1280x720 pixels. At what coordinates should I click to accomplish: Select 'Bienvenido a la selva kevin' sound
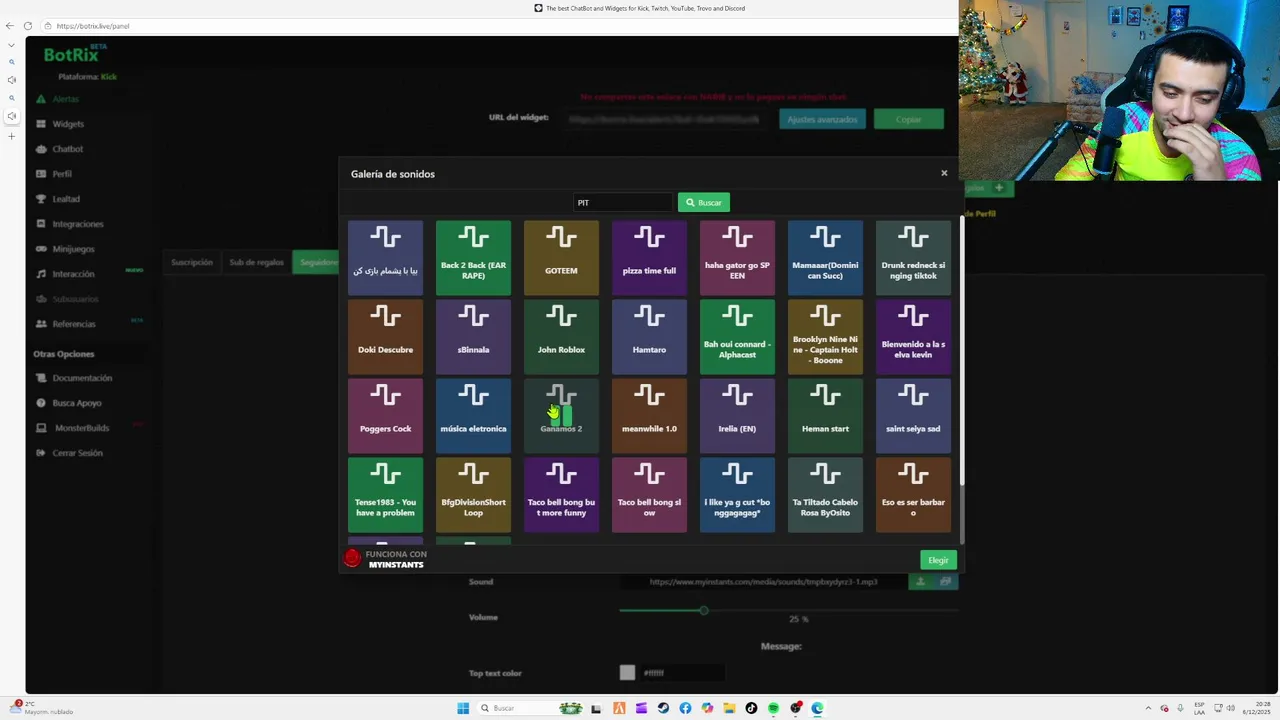(913, 336)
